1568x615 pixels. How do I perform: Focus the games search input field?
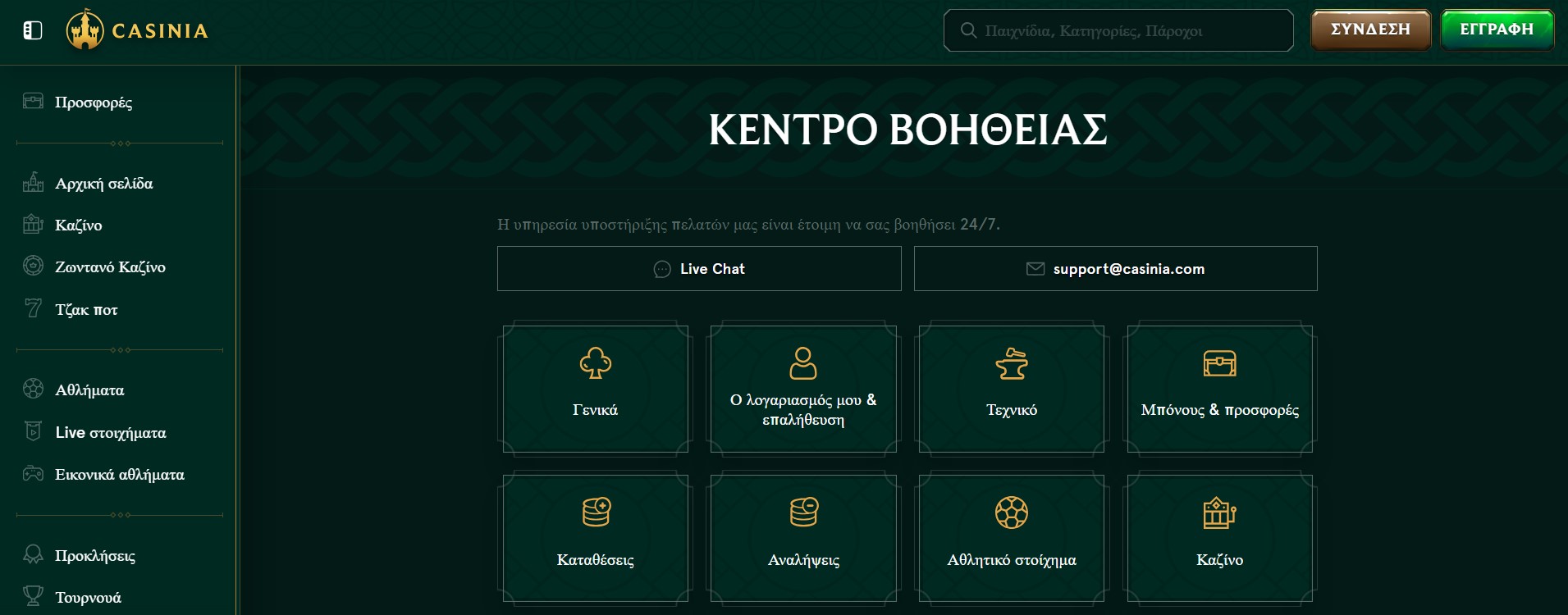[x=1118, y=31]
